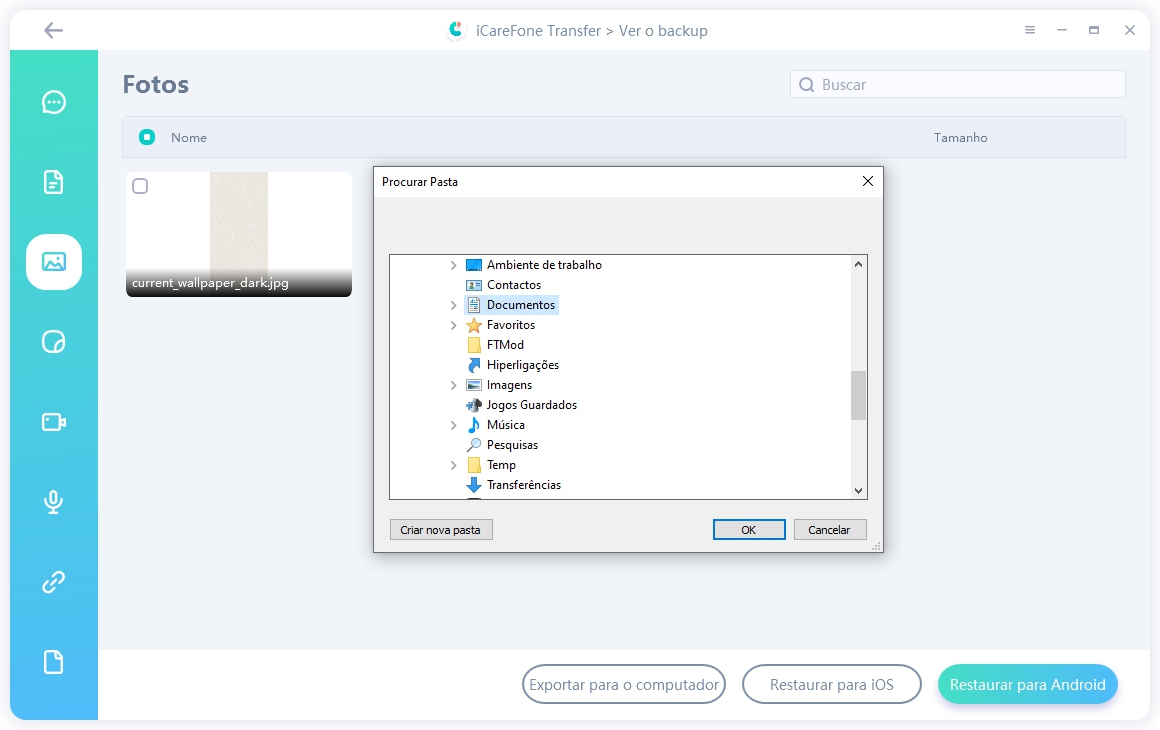Open the videos section in sidebar
This screenshot has width=1160, height=730.
[x=54, y=422]
